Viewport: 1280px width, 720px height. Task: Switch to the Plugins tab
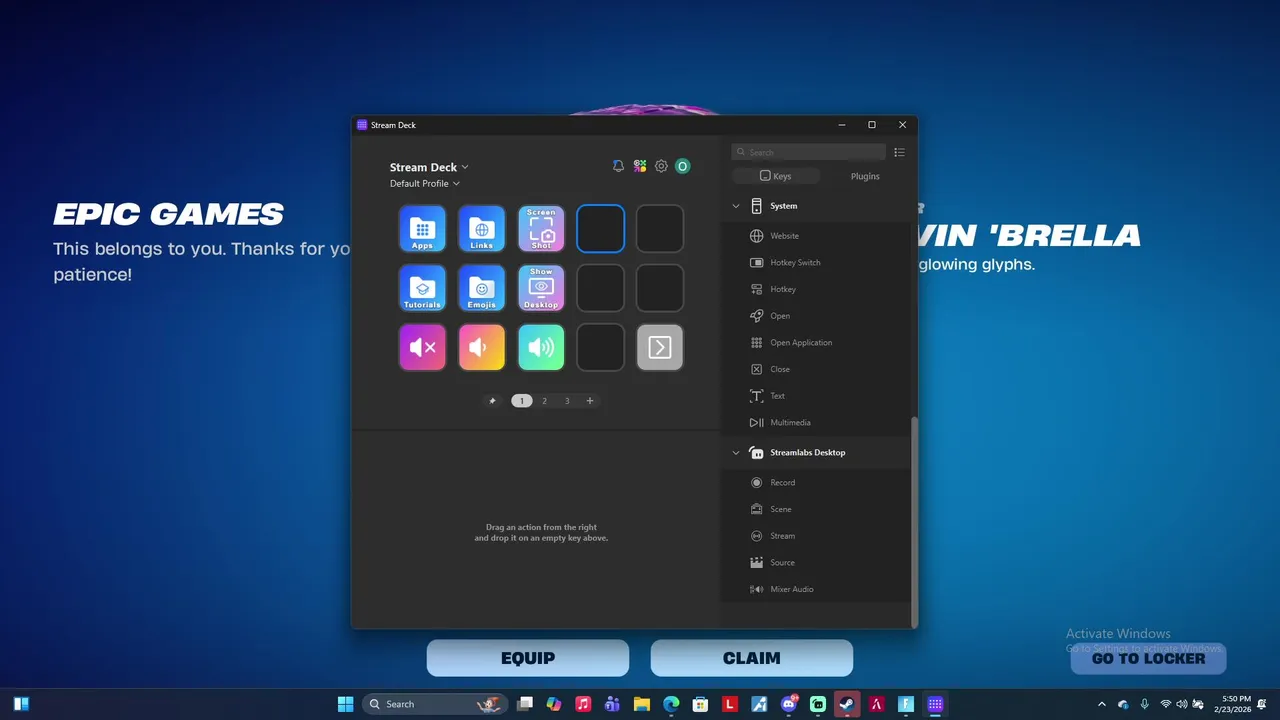coord(865,176)
